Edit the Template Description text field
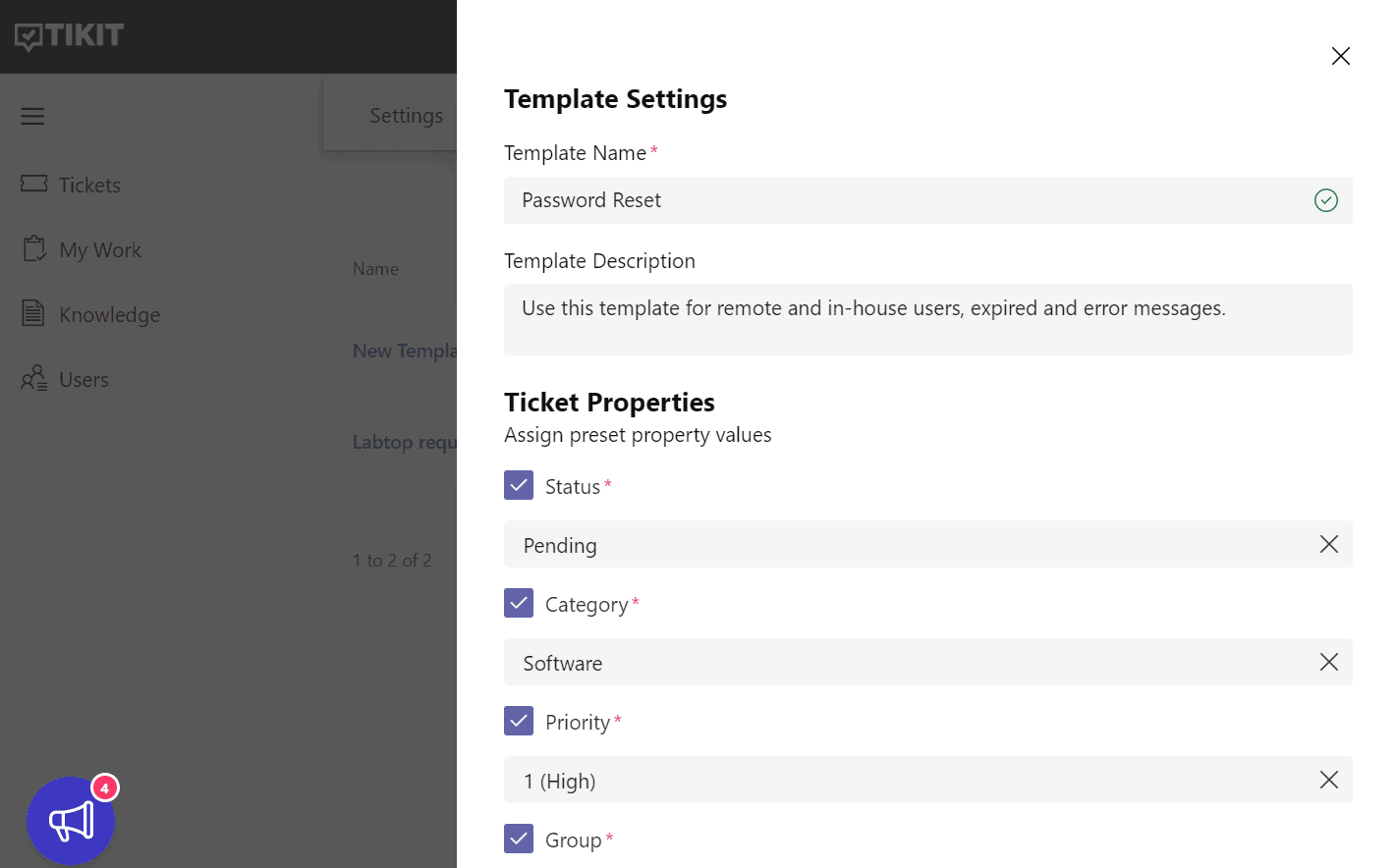This screenshot has width=1398, height=868. [x=884, y=319]
